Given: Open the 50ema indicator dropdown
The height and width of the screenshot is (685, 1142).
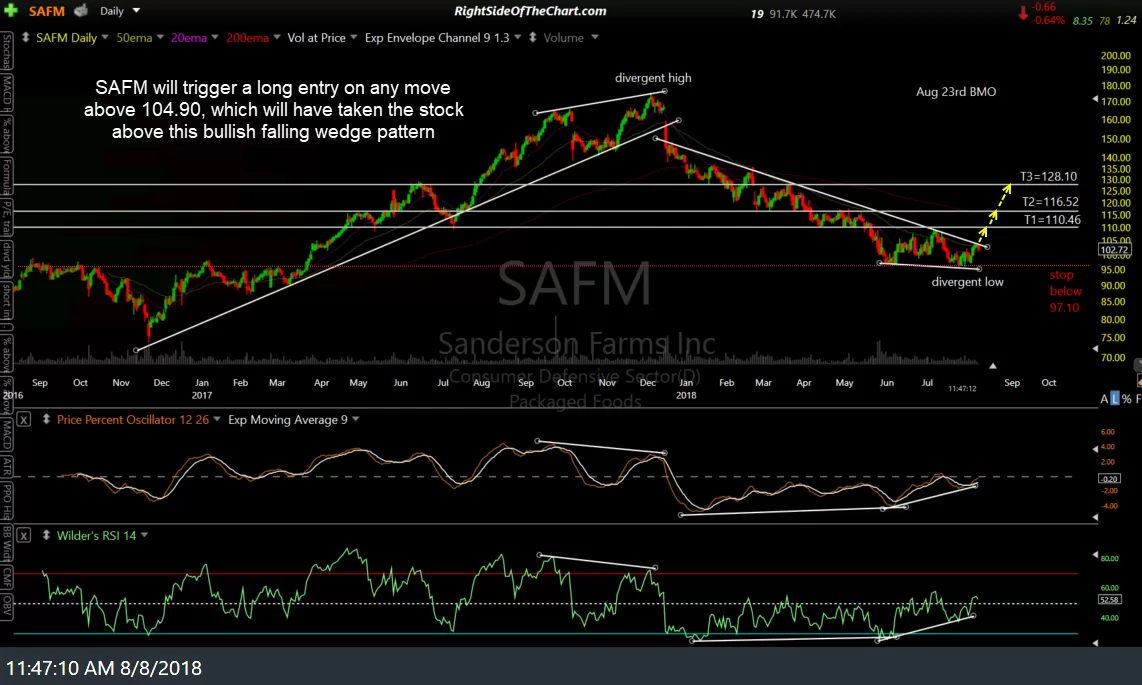Looking at the screenshot, I should 160,37.
